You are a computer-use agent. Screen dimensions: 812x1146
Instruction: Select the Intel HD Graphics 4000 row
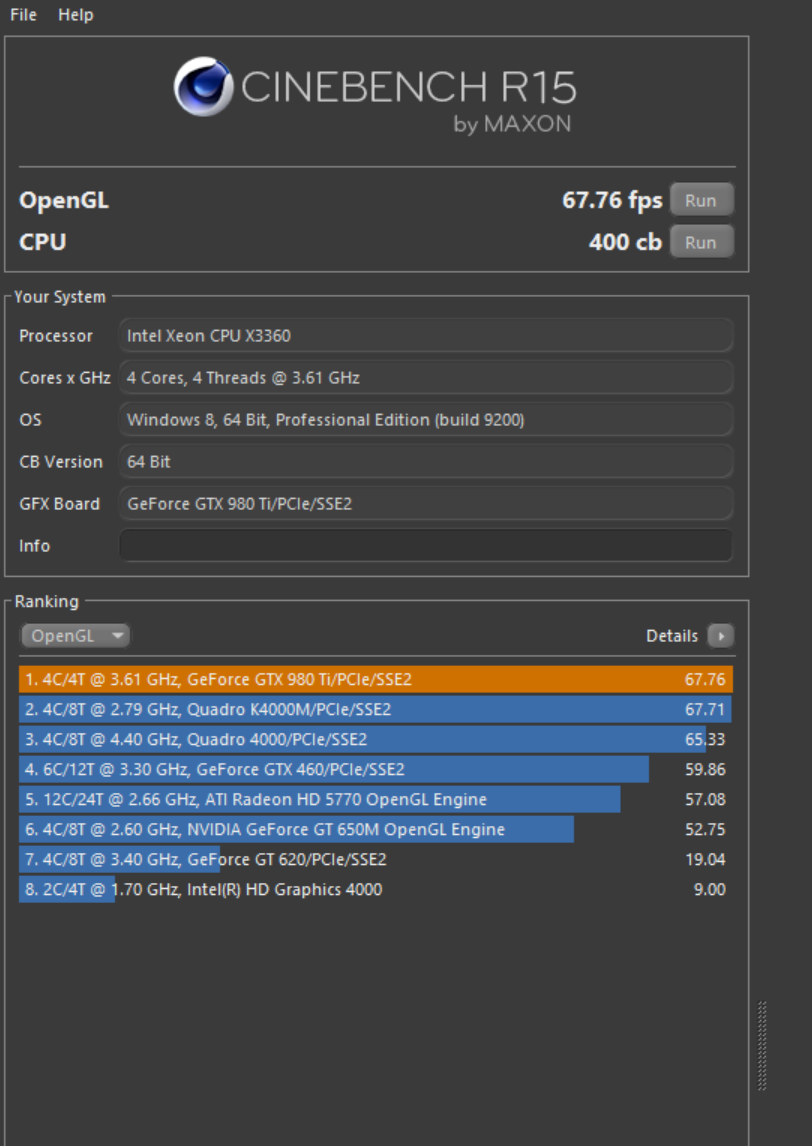click(x=375, y=890)
